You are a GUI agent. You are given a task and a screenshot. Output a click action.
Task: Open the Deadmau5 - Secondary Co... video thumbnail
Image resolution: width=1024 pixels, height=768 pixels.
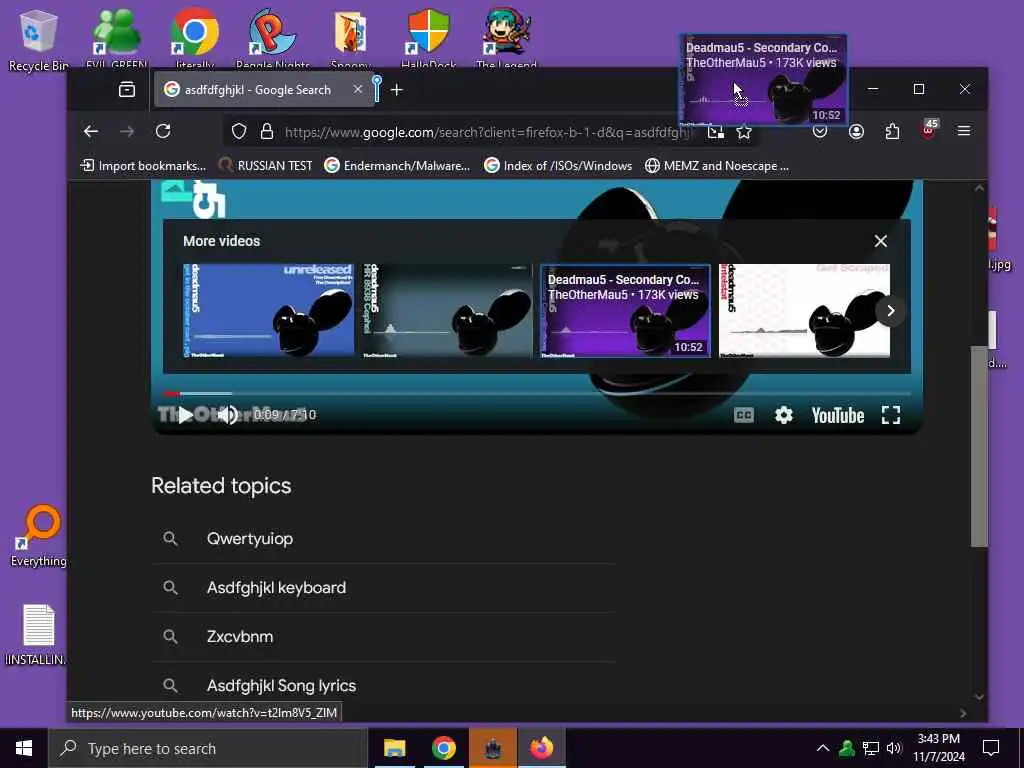(x=626, y=310)
